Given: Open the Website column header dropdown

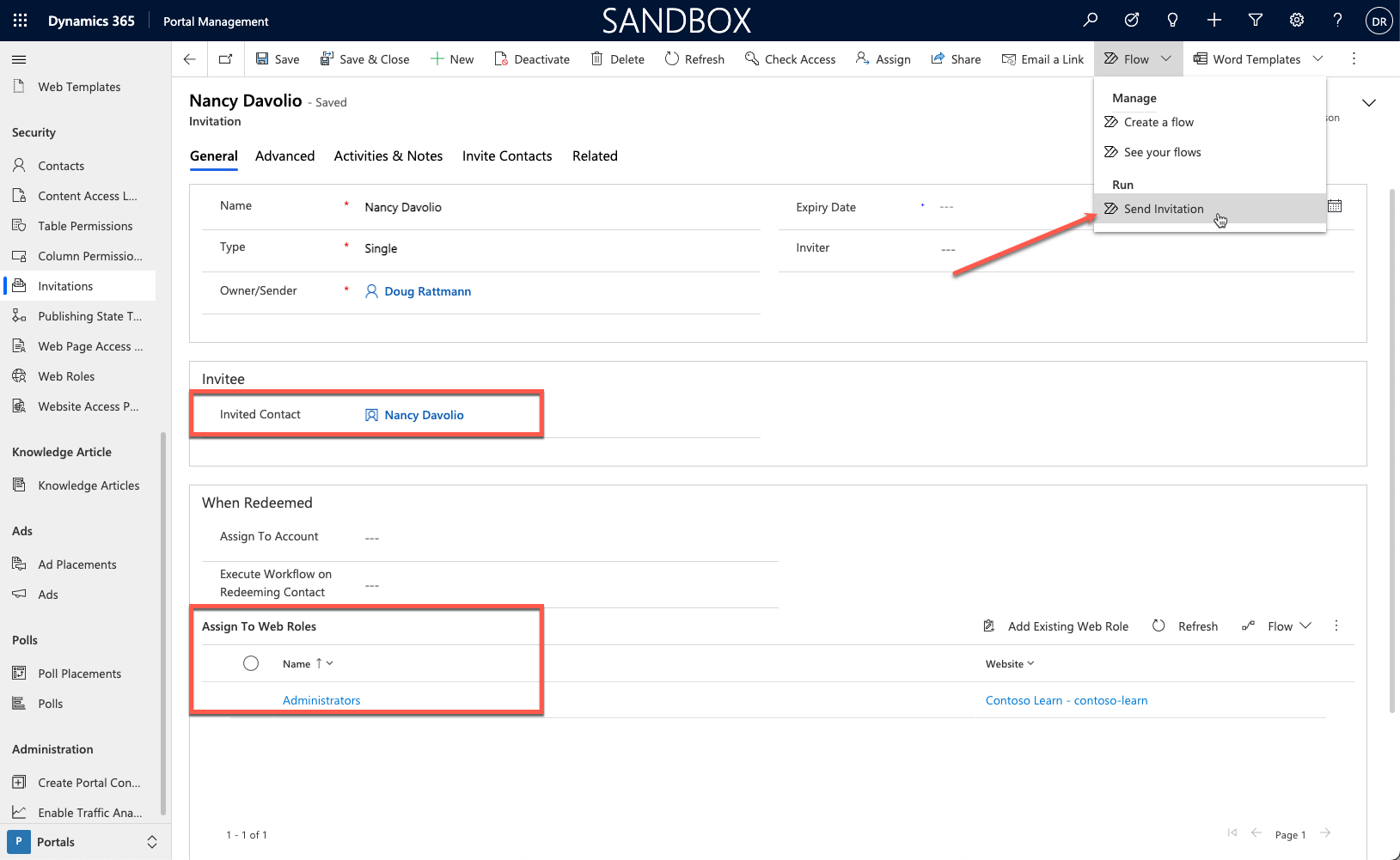Looking at the screenshot, I should pos(1010,664).
